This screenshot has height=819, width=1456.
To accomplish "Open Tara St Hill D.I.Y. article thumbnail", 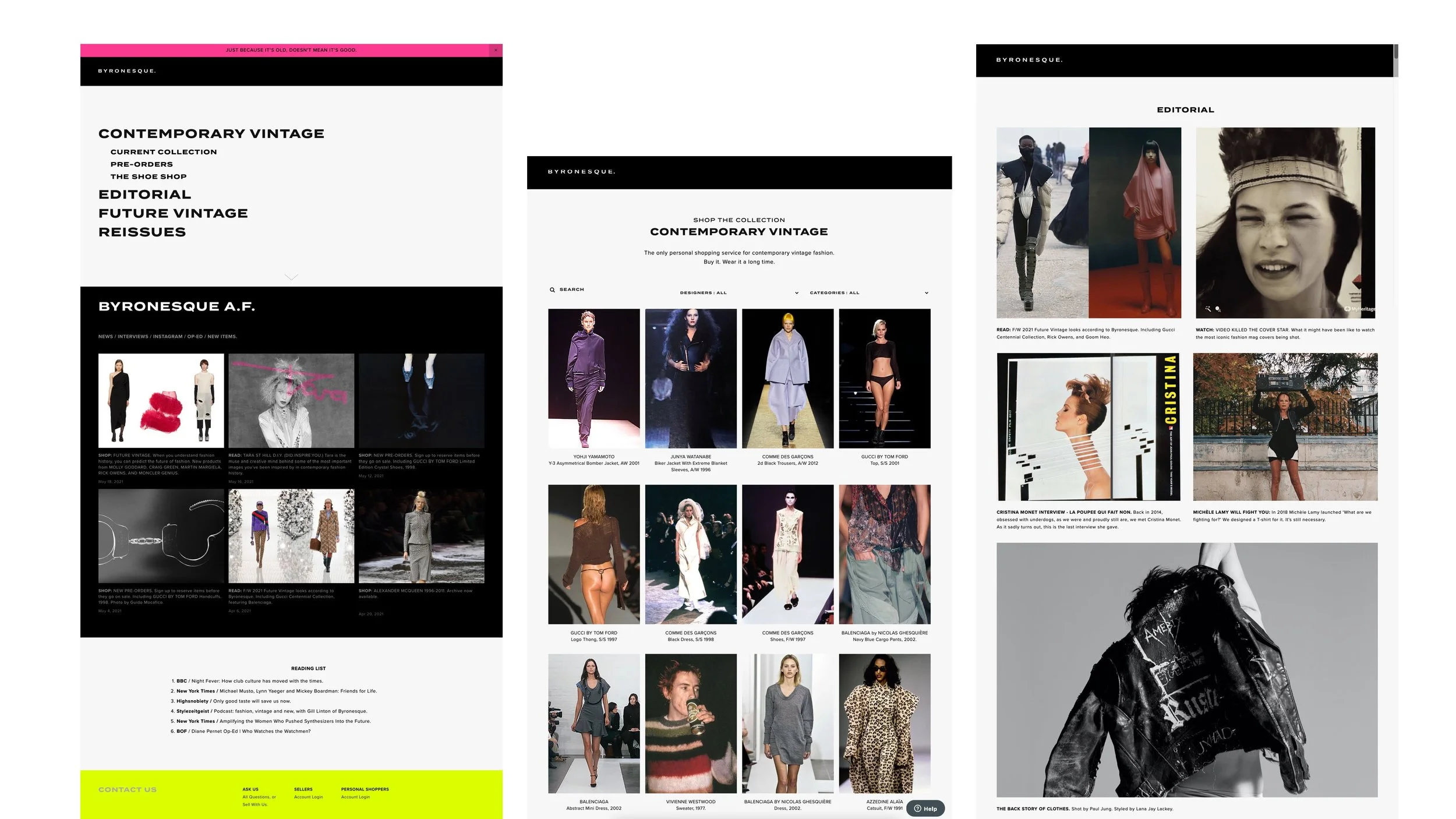I will click(291, 401).
